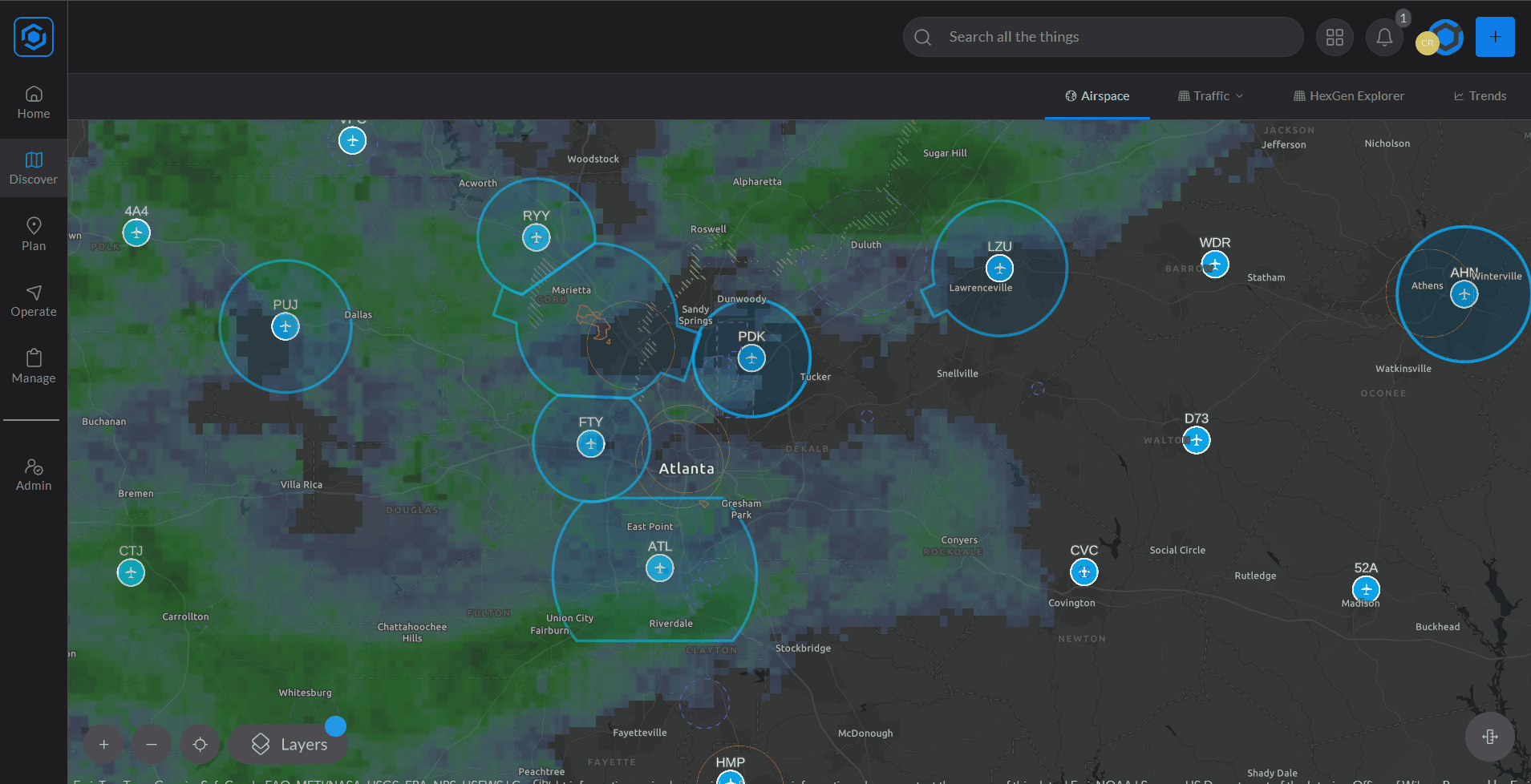
Task: Open the Admin user settings
Action: [34, 475]
